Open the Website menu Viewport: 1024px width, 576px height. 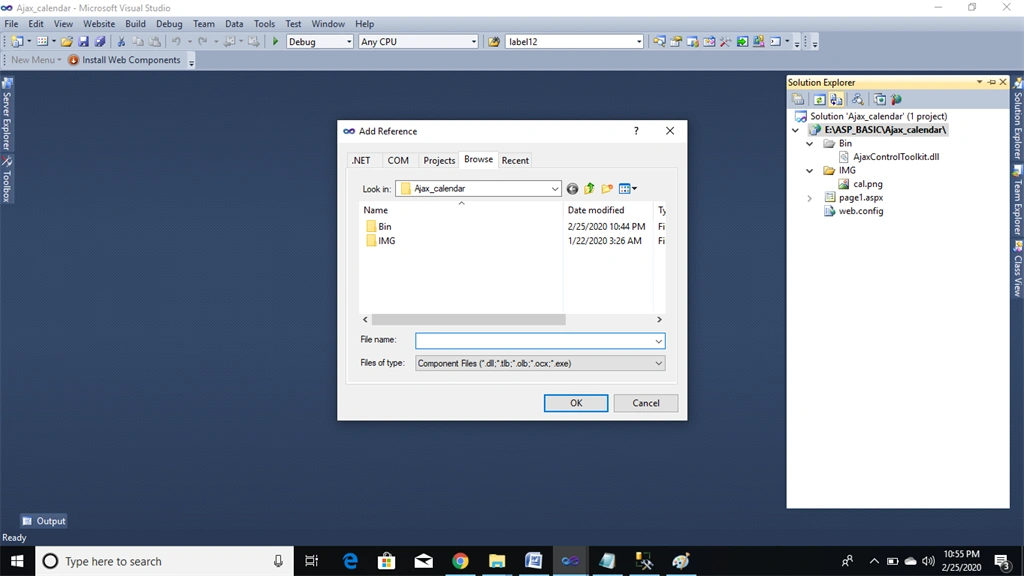(x=99, y=24)
